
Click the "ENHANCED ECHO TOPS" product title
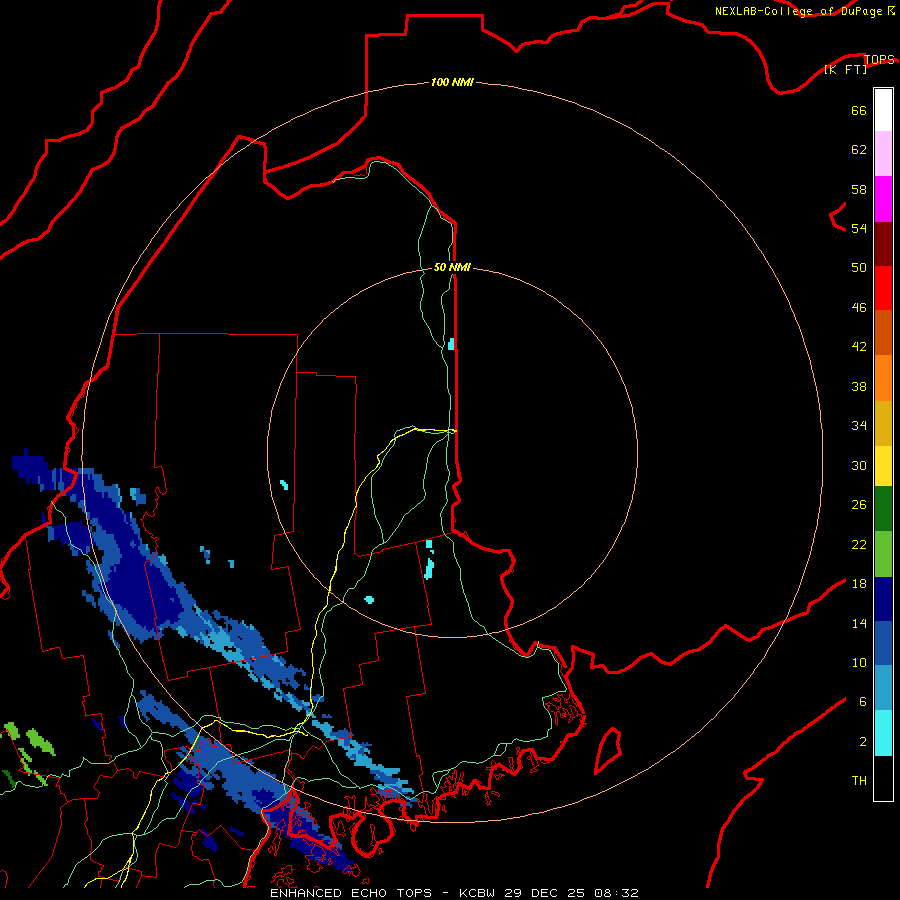(x=351, y=893)
